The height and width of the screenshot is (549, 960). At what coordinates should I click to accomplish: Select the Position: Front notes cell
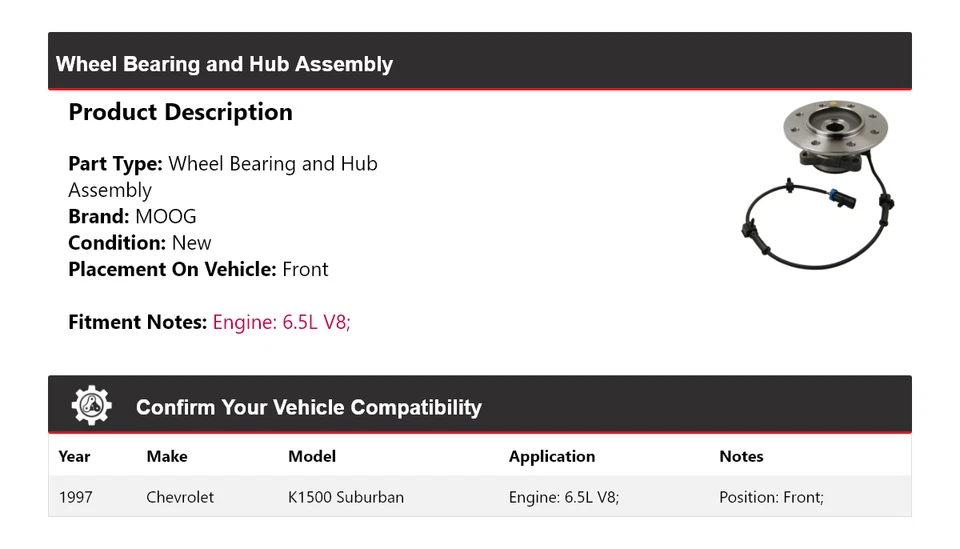pos(771,497)
